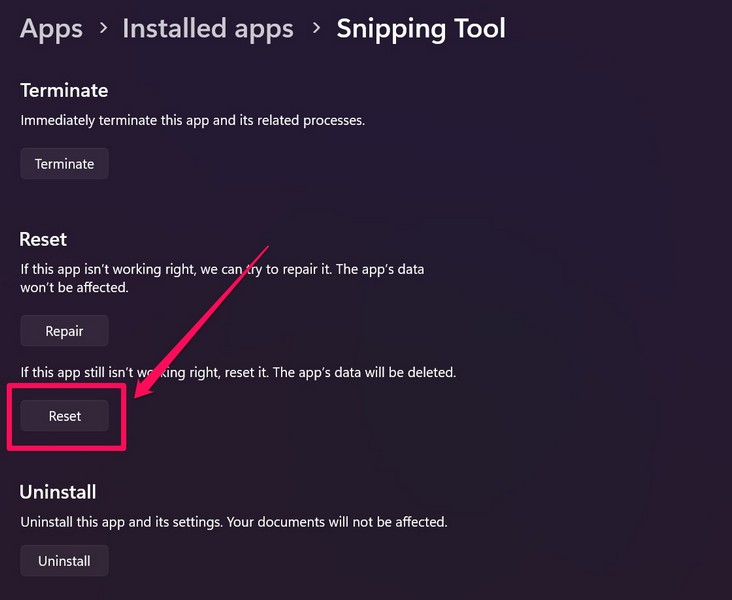Click the Uninstall section heading
The image size is (732, 600).
point(58,492)
